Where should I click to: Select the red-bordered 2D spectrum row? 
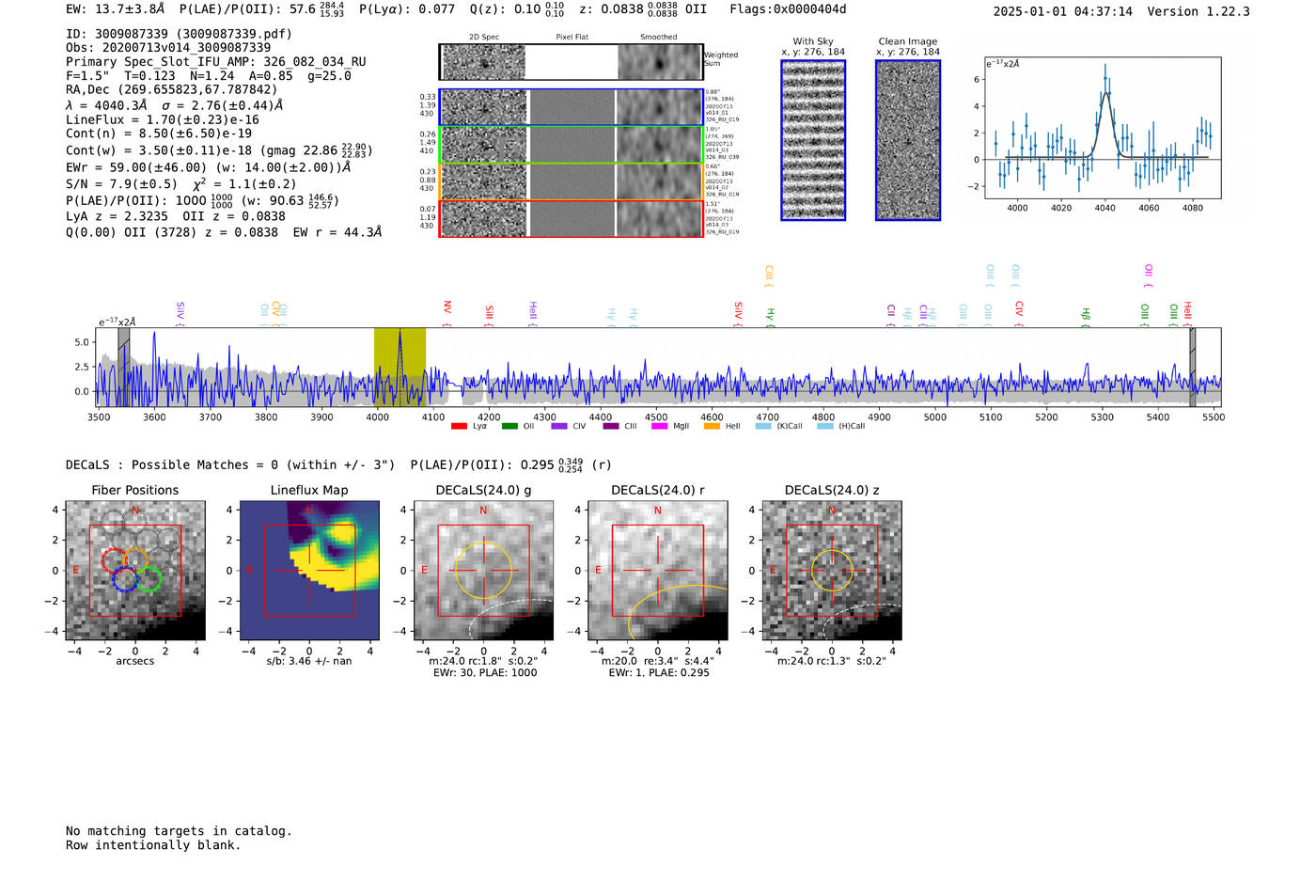pos(571,218)
